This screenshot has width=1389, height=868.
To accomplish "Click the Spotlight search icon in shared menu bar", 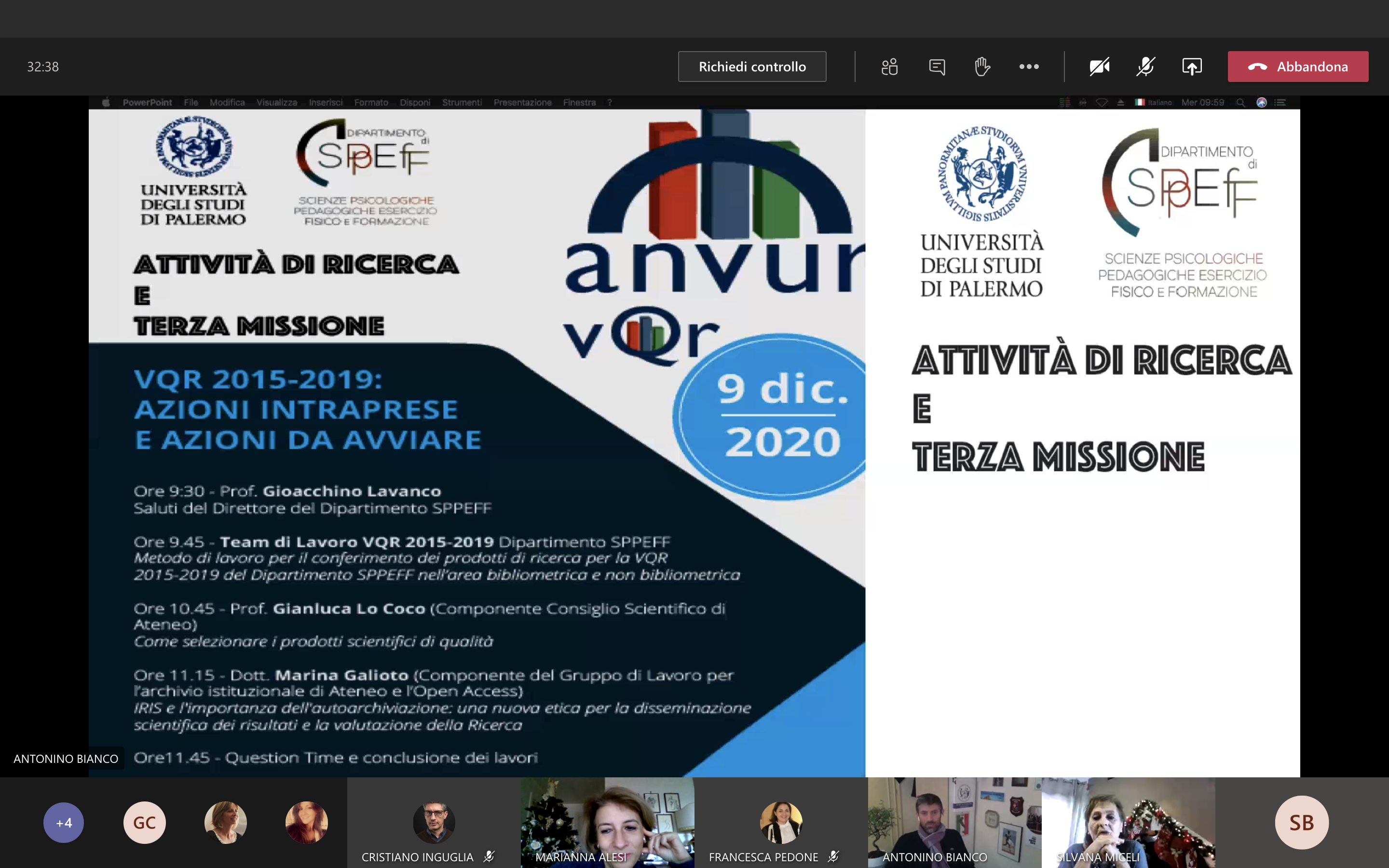I will click(1240, 102).
